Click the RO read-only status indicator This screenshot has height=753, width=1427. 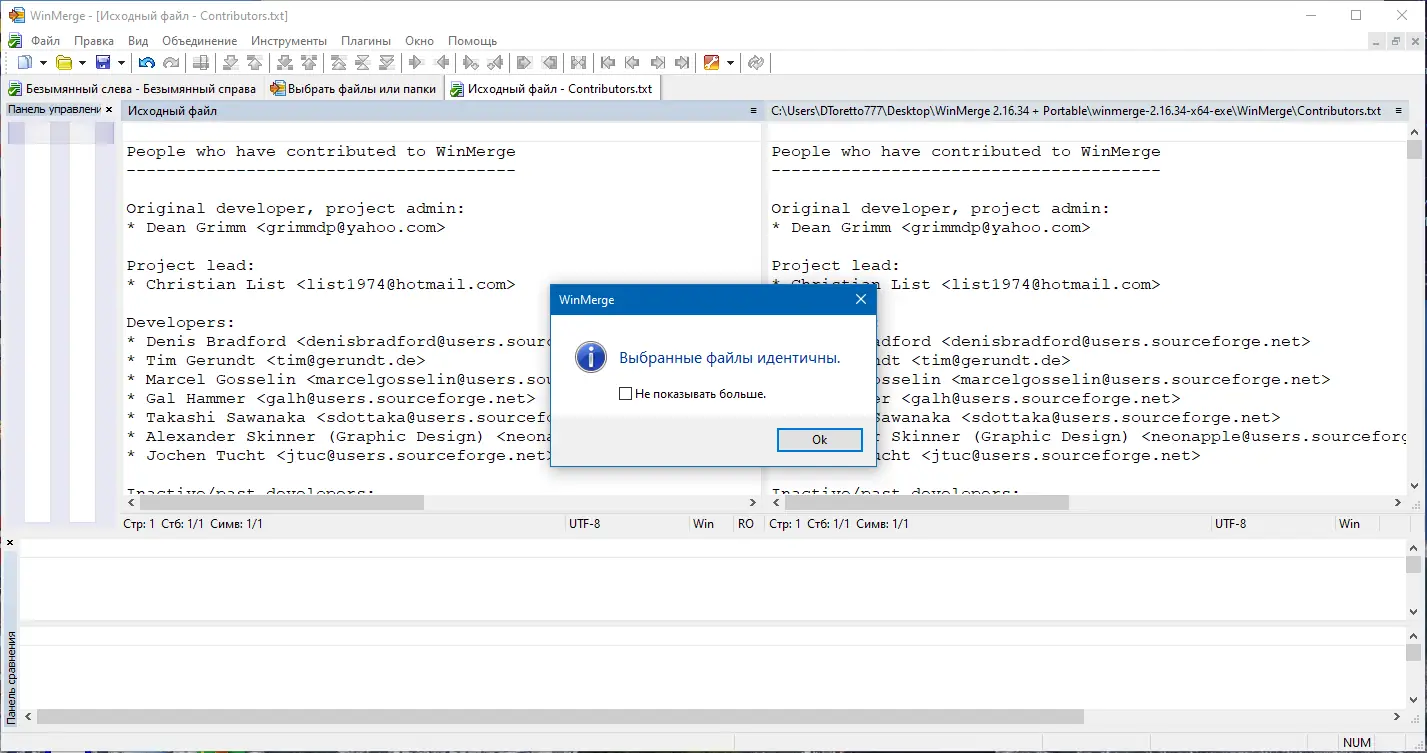746,524
